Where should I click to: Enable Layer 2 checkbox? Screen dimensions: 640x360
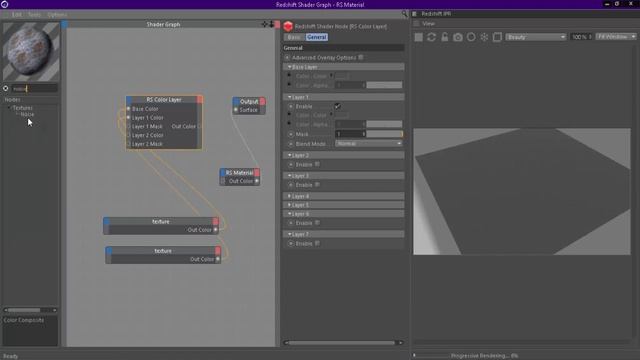coord(317,164)
